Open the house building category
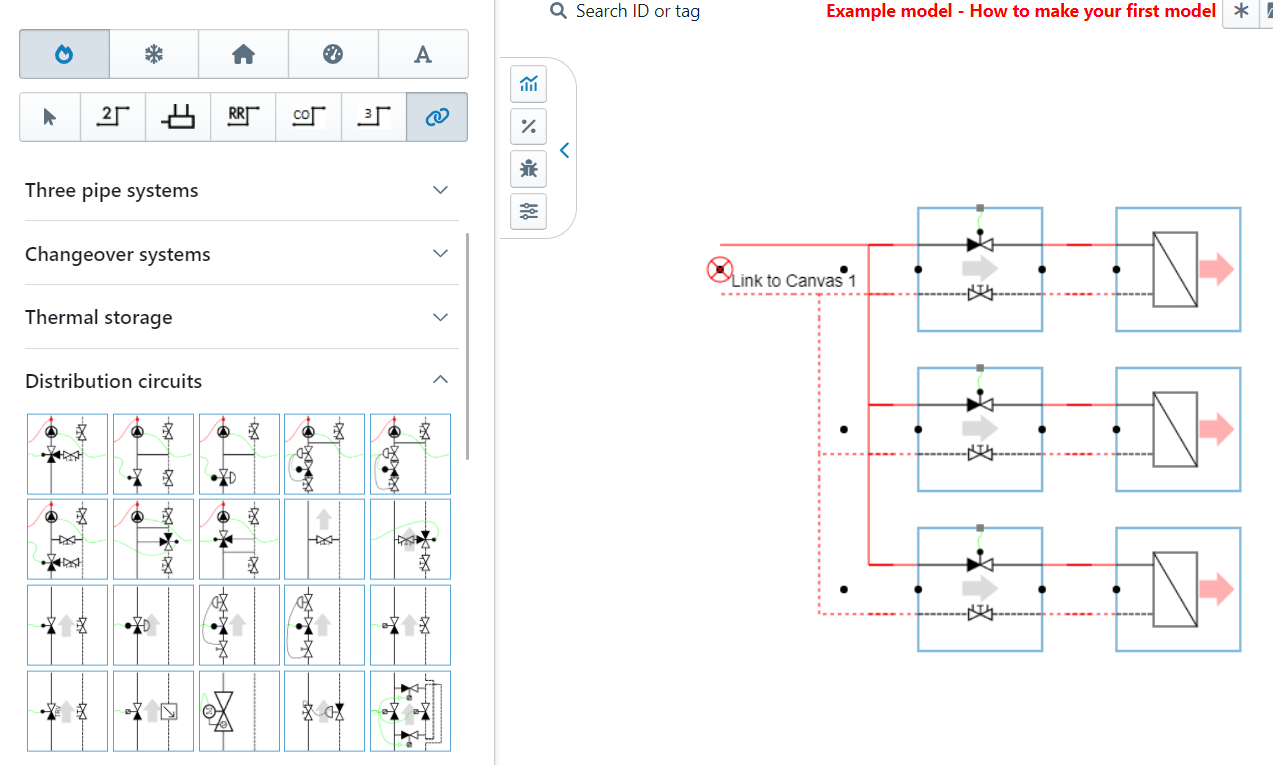This screenshot has width=1273, height=765. click(243, 54)
